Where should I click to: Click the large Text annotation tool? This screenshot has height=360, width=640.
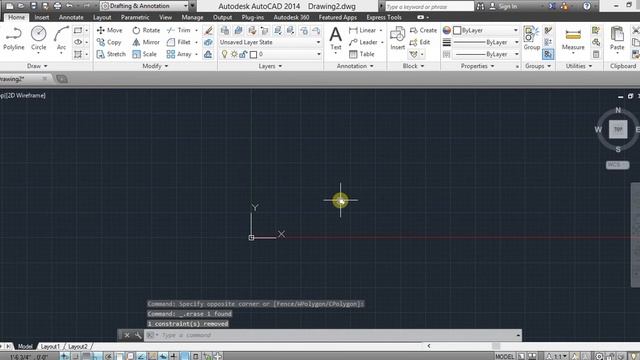click(336, 38)
